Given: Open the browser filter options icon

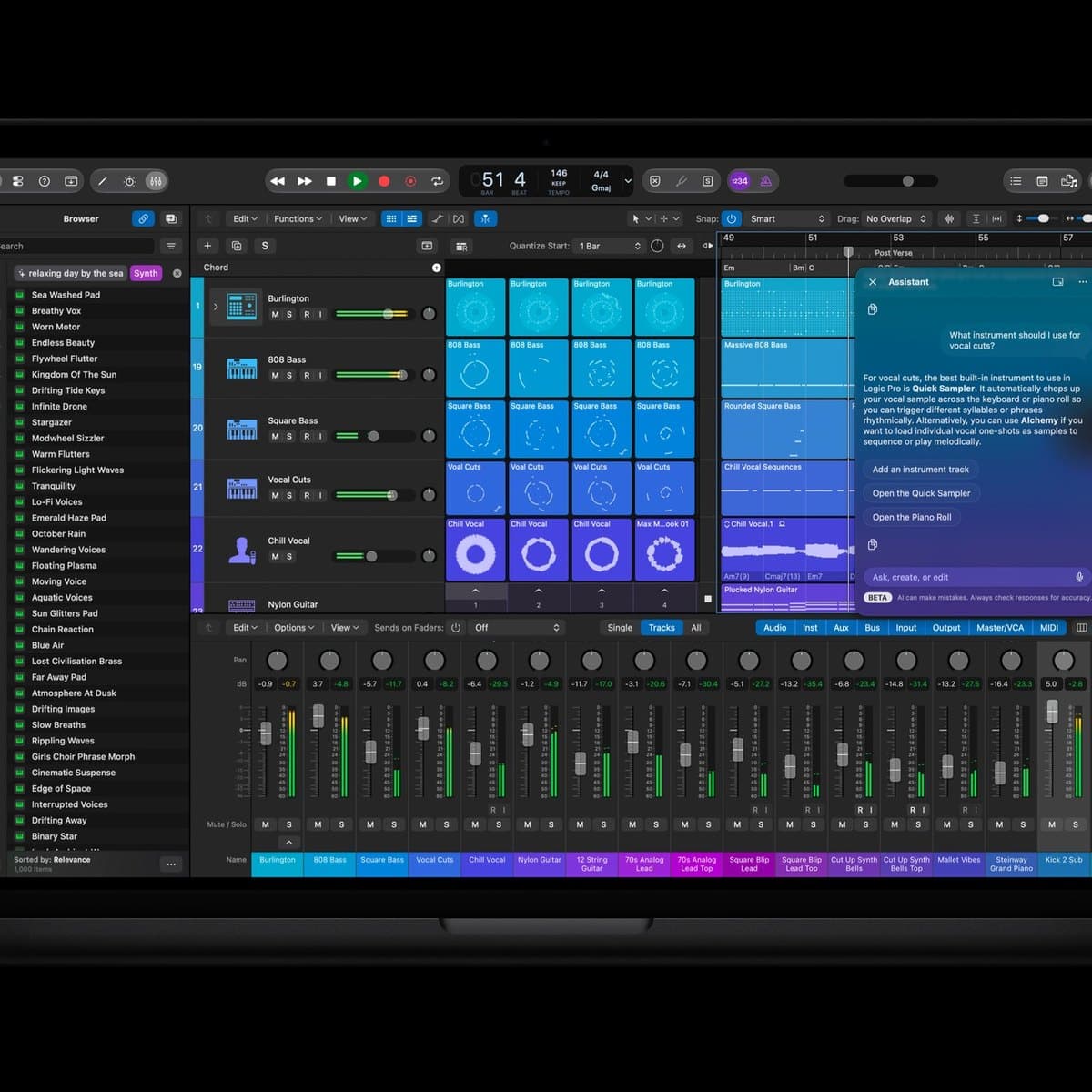Looking at the screenshot, I should click(x=171, y=246).
